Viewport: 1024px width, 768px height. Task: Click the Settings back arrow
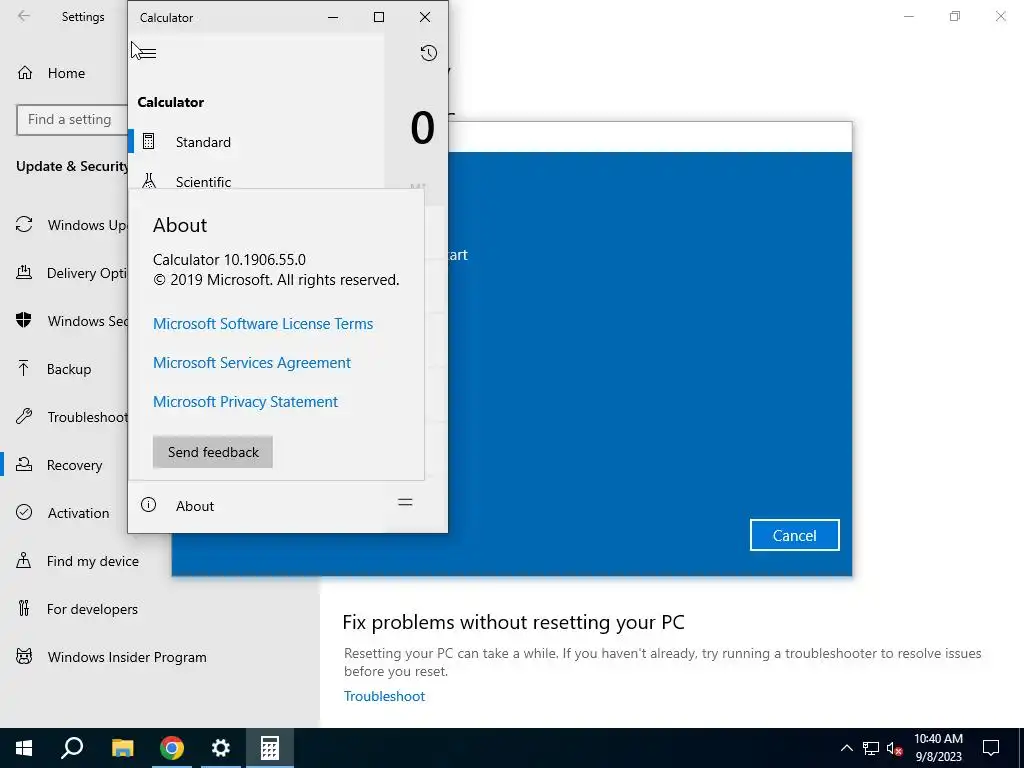click(x=24, y=16)
